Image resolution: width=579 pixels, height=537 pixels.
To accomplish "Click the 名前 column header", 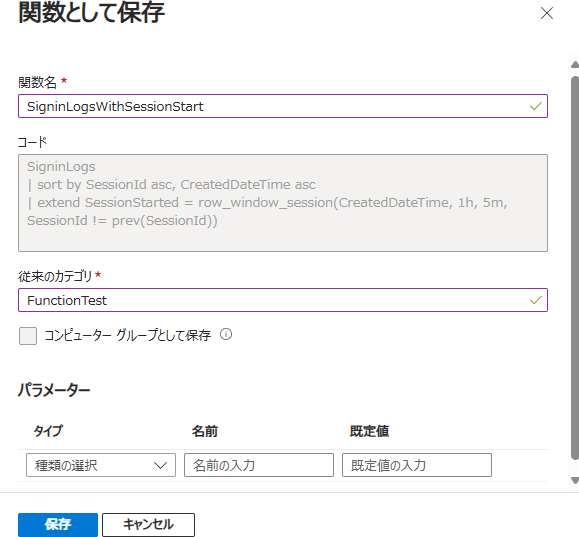I will tap(205, 431).
